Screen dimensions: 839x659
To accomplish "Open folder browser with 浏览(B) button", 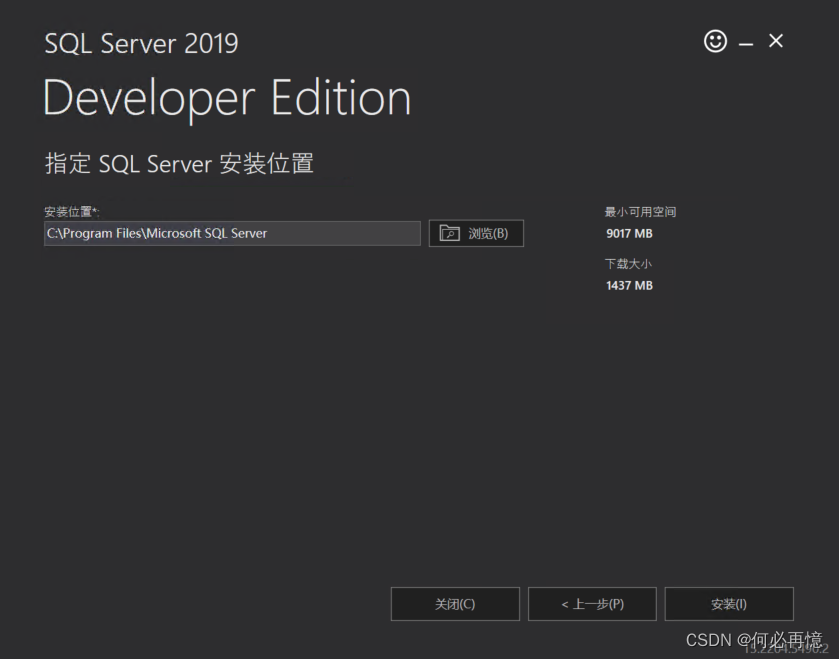I will pos(476,233).
